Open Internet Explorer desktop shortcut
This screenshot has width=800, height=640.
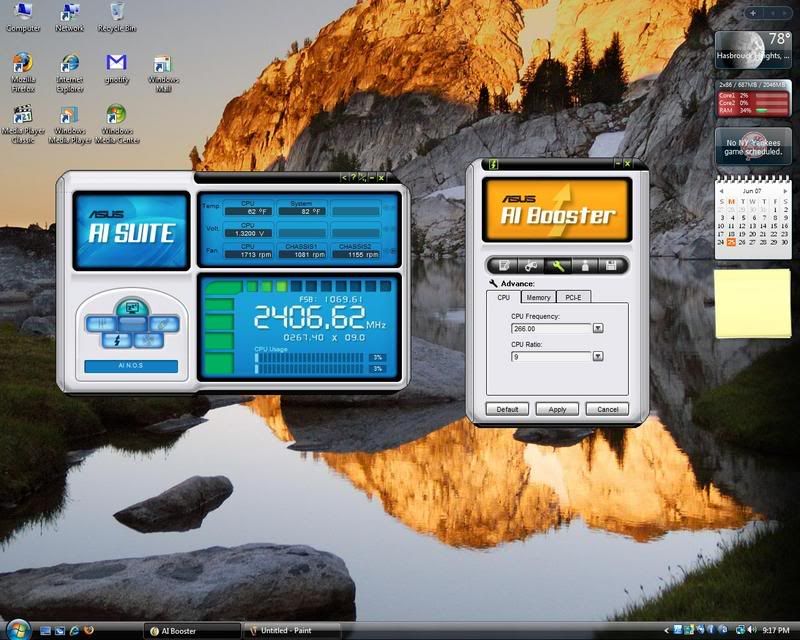pyautogui.click(x=70, y=72)
